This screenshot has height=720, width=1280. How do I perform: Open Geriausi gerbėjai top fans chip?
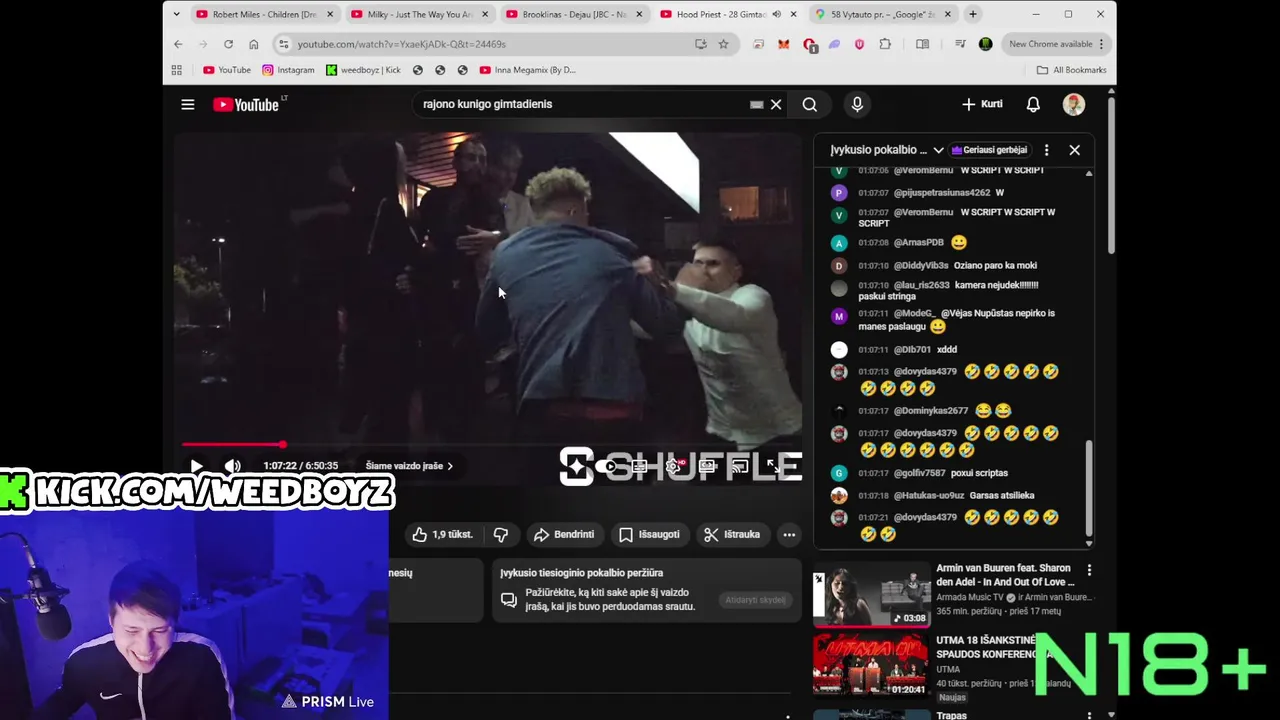990,150
